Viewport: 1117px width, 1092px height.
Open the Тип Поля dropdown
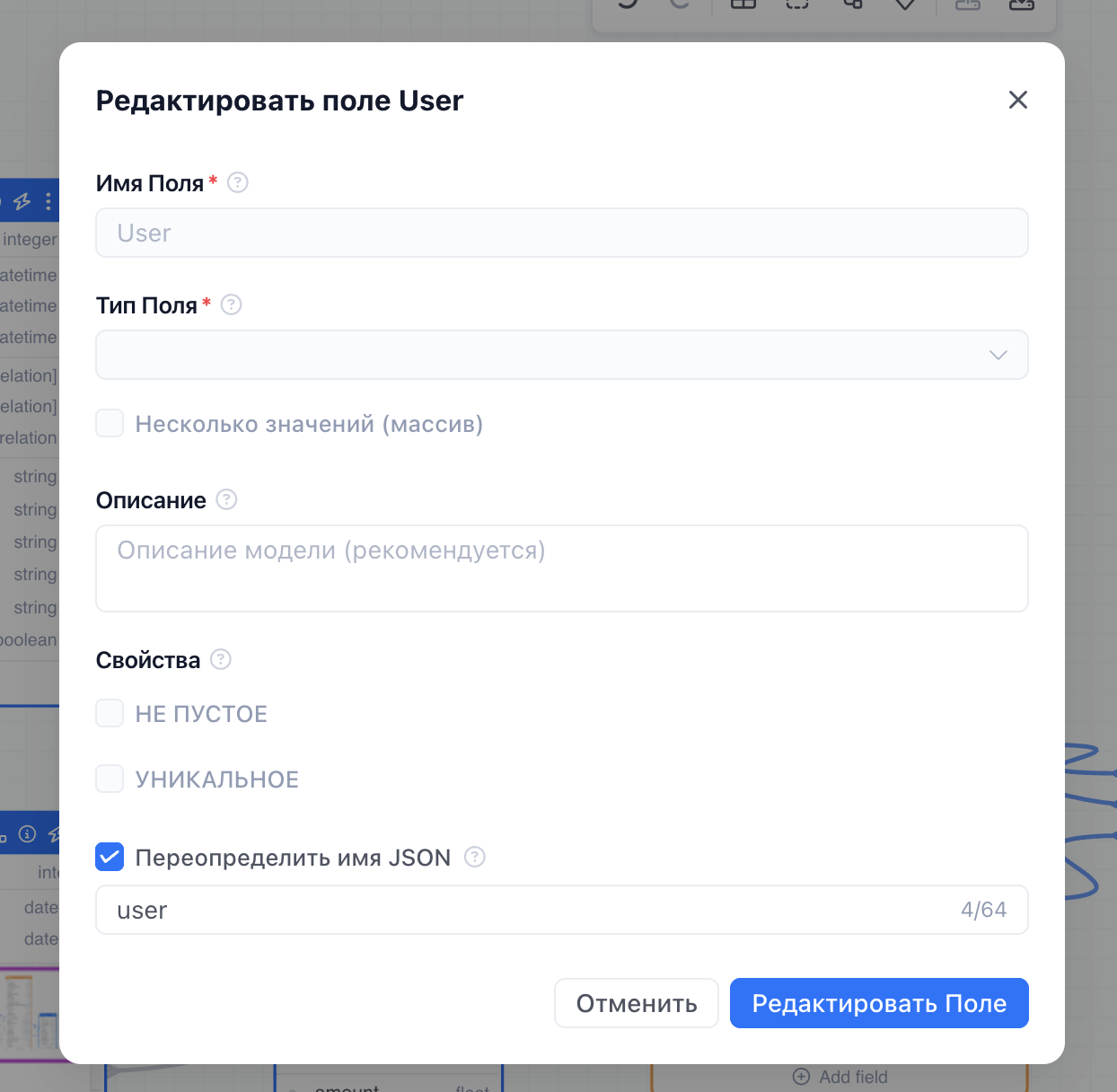coord(562,355)
